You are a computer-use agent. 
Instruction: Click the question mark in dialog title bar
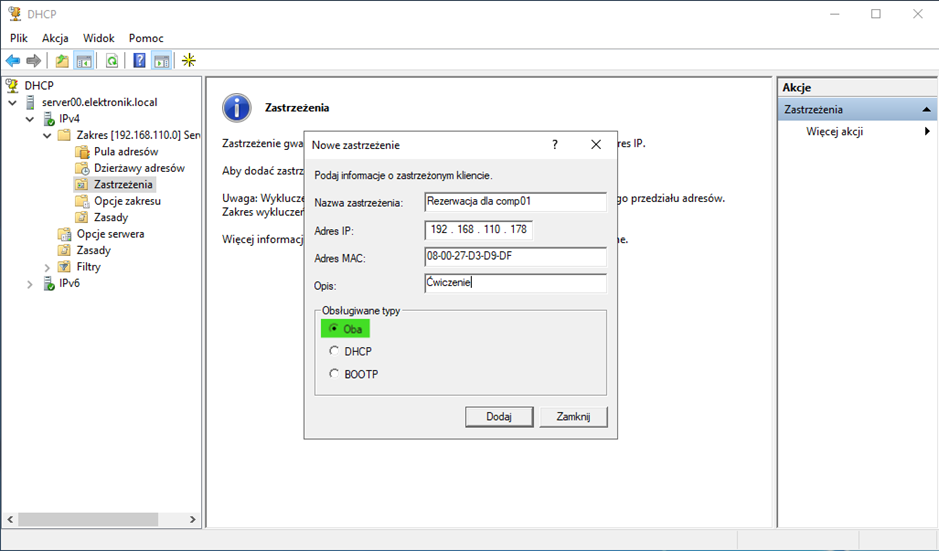[555, 145]
